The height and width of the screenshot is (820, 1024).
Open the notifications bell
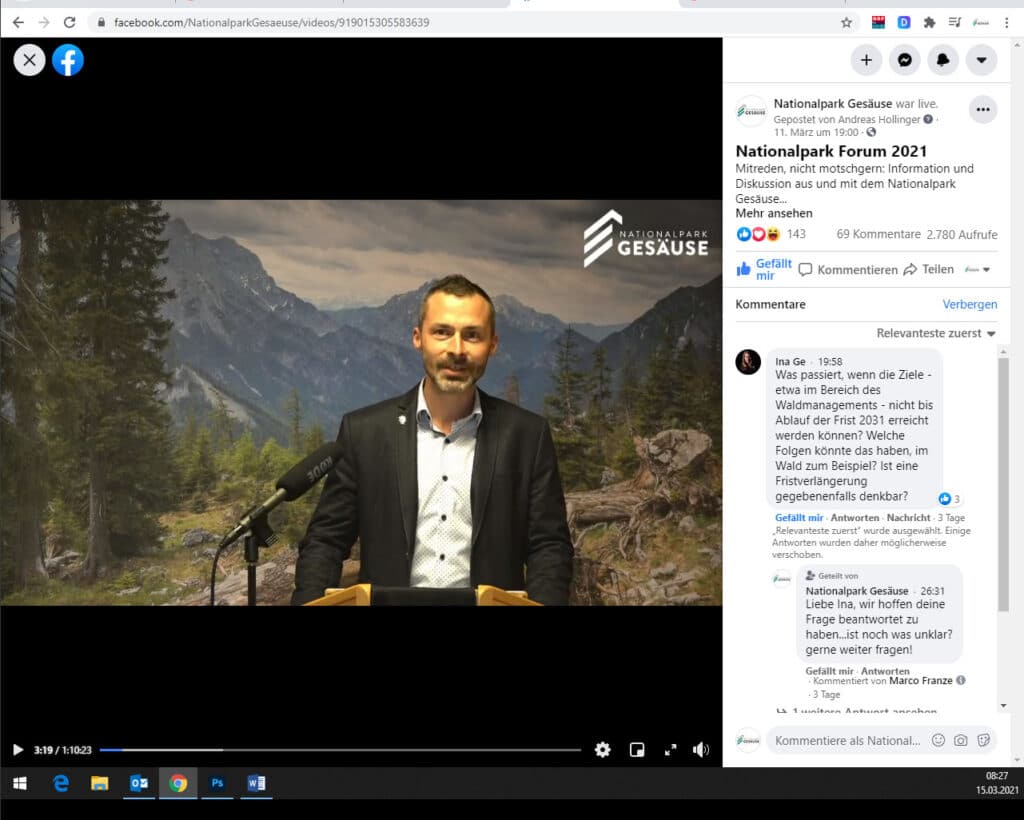(x=943, y=60)
